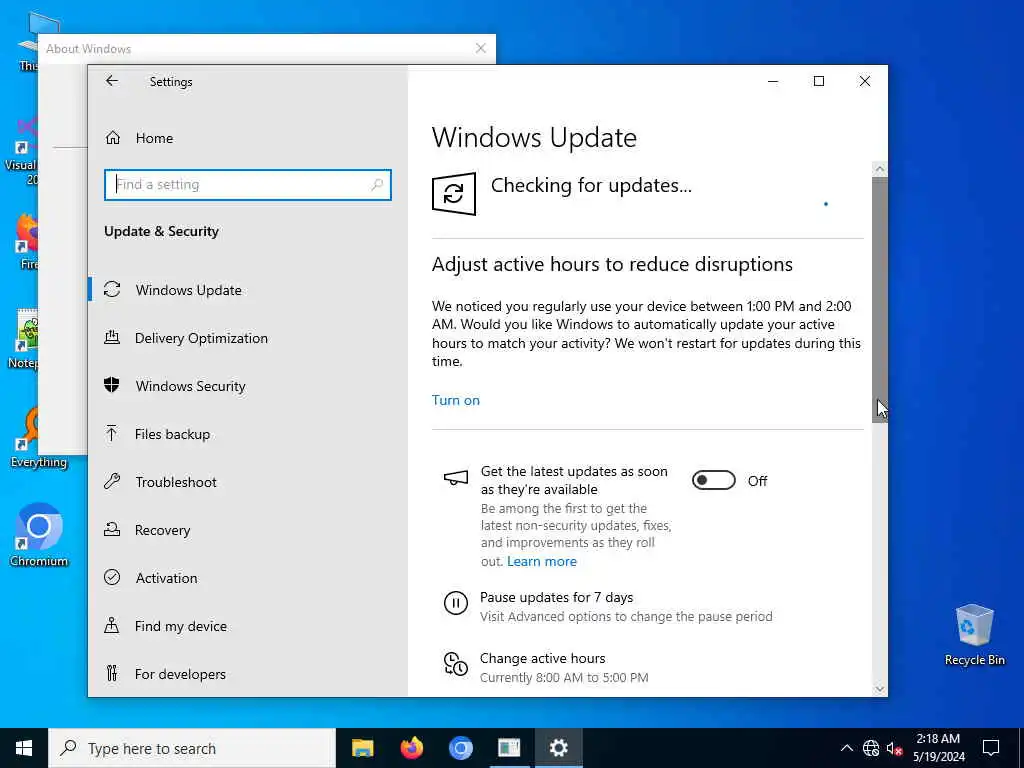Click the megaphone icon for latest updates
Viewport: 1024px width, 768px height.
coord(456,479)
